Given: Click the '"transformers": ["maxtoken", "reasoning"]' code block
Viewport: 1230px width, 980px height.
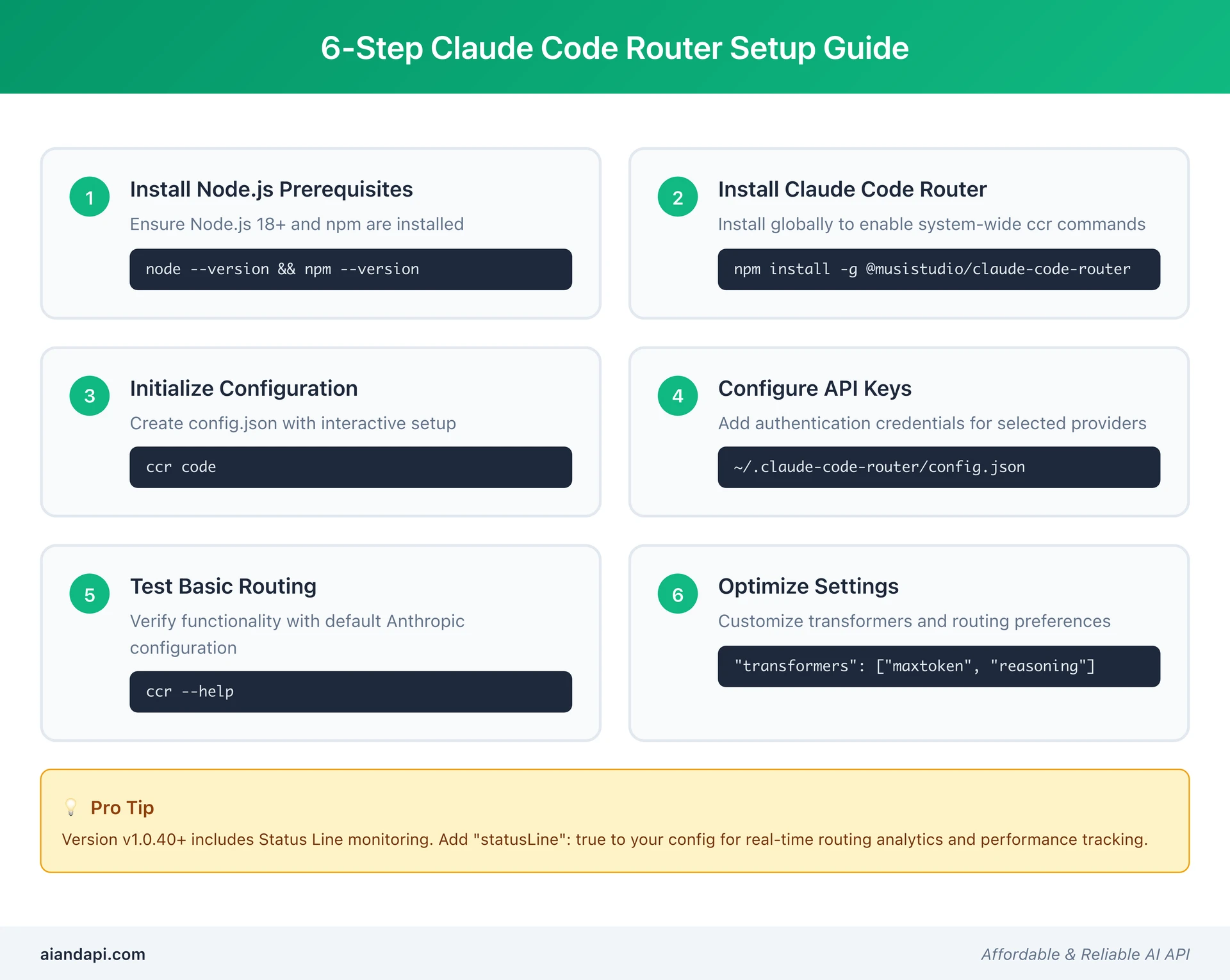Looking at the screenshot, I should [939, 666].
